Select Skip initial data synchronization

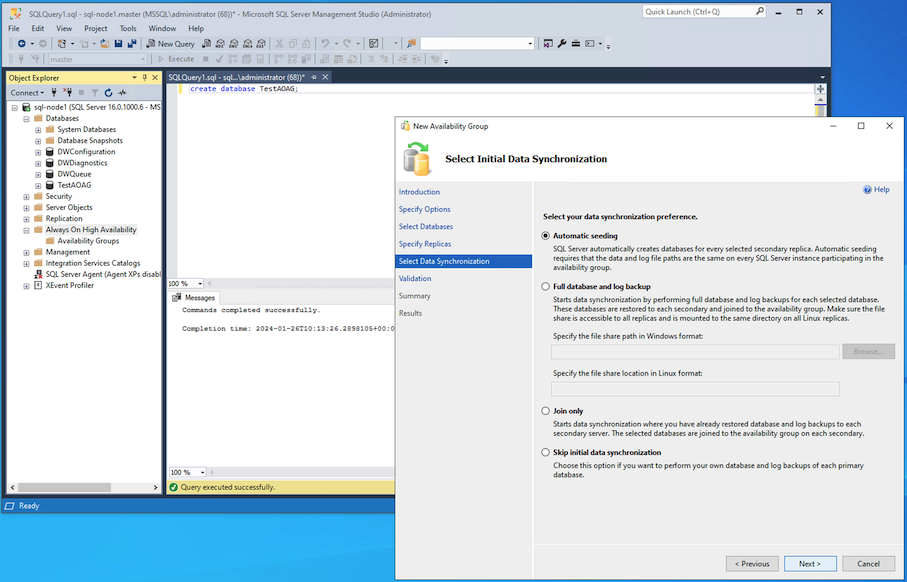tap(545, 452)
